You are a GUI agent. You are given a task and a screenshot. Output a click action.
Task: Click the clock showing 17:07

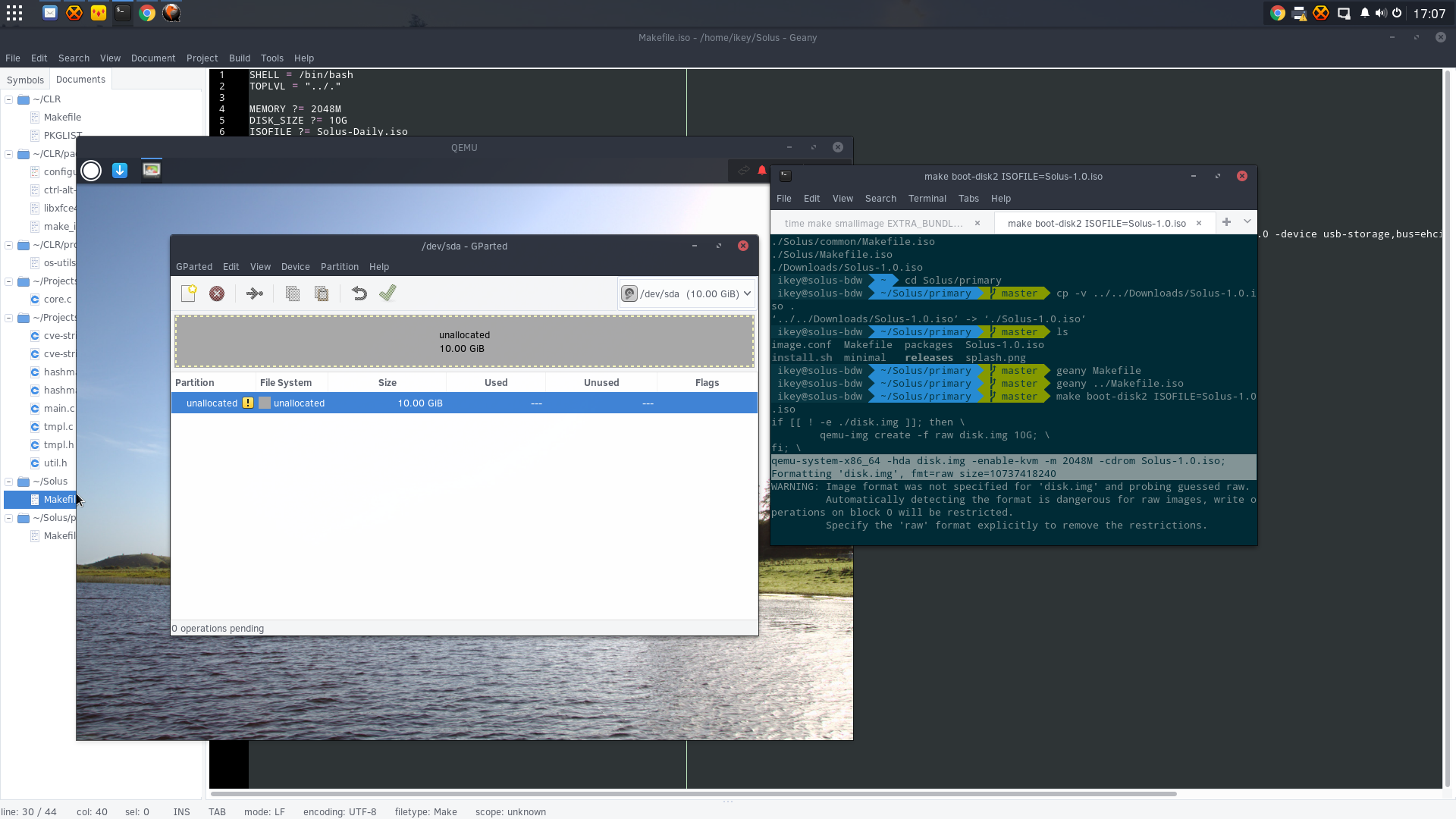click(1429, 14)
